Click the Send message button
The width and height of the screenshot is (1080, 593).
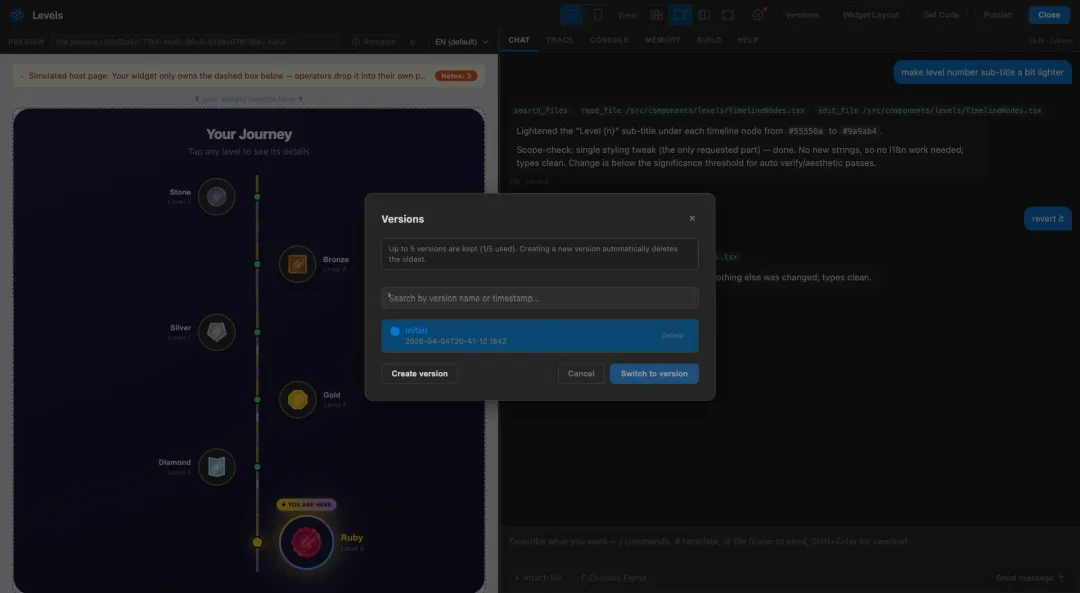click(x=1030, y=578)
